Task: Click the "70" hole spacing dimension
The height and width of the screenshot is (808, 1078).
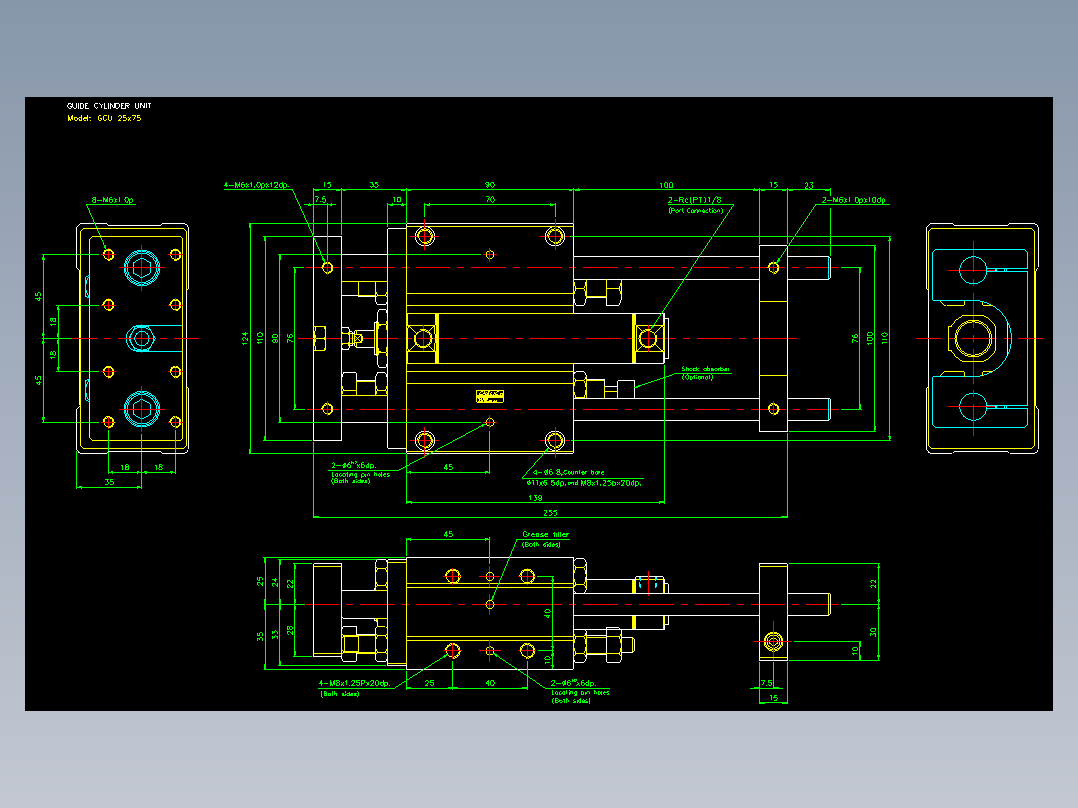Action: pyautogui.click(x=490, y=199)
